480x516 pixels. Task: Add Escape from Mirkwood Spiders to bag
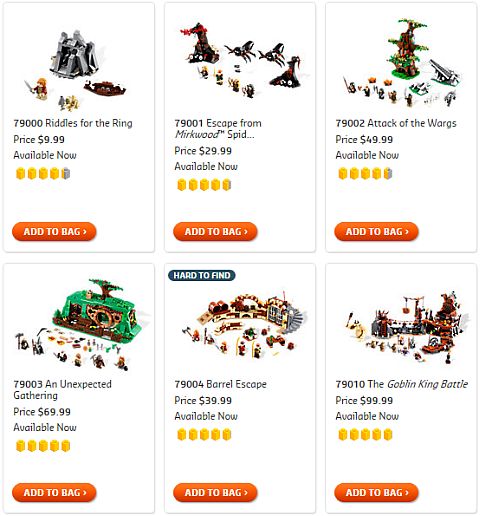click(x=215, y=231)
